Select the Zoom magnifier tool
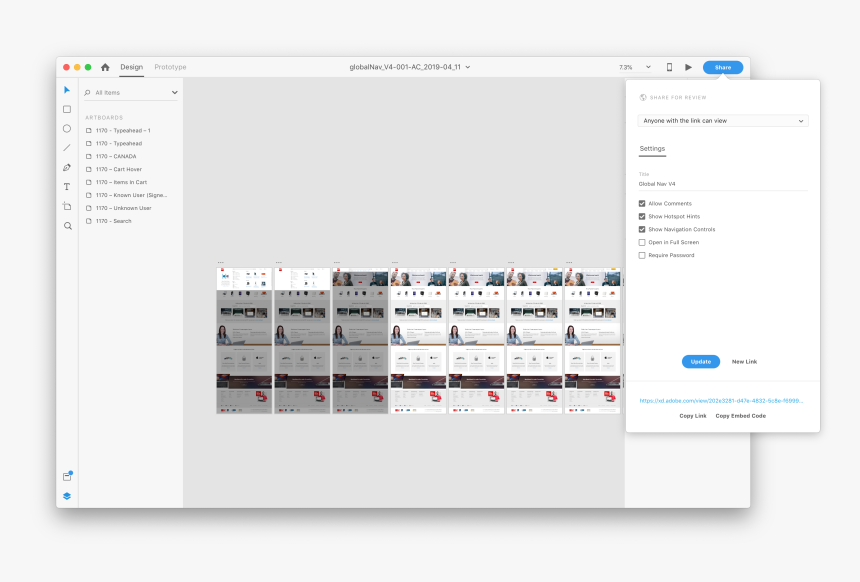This screenshot has height=582, width=860. (x=67, y=226)
